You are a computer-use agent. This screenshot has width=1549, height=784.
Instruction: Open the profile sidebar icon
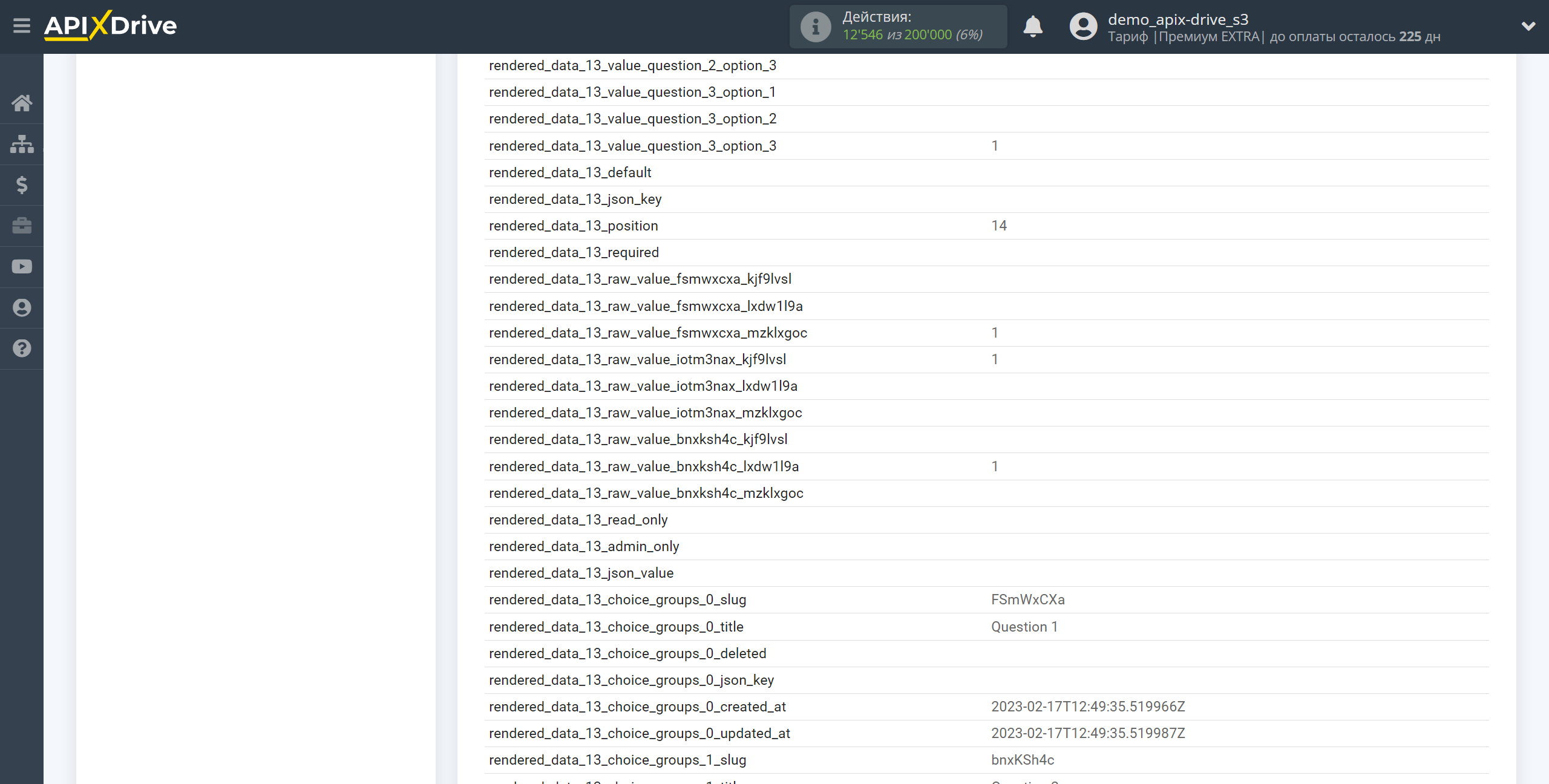pyautogui.click(x=22, y=307)
